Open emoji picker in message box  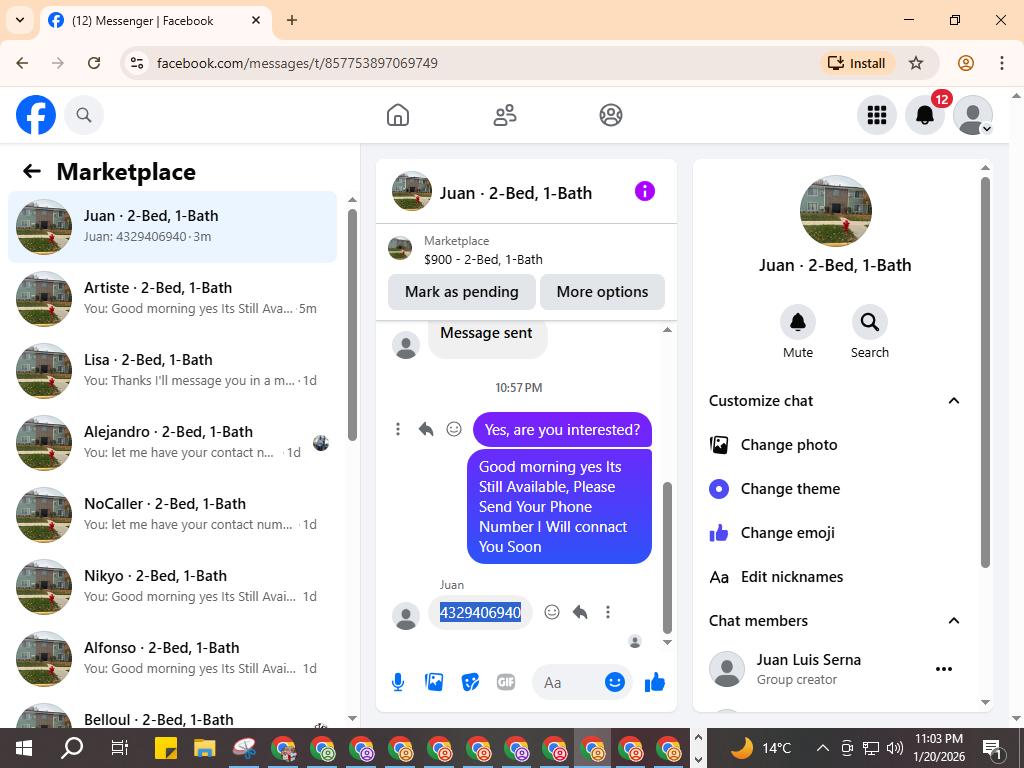pyautogui.click(x=615, y=682)
